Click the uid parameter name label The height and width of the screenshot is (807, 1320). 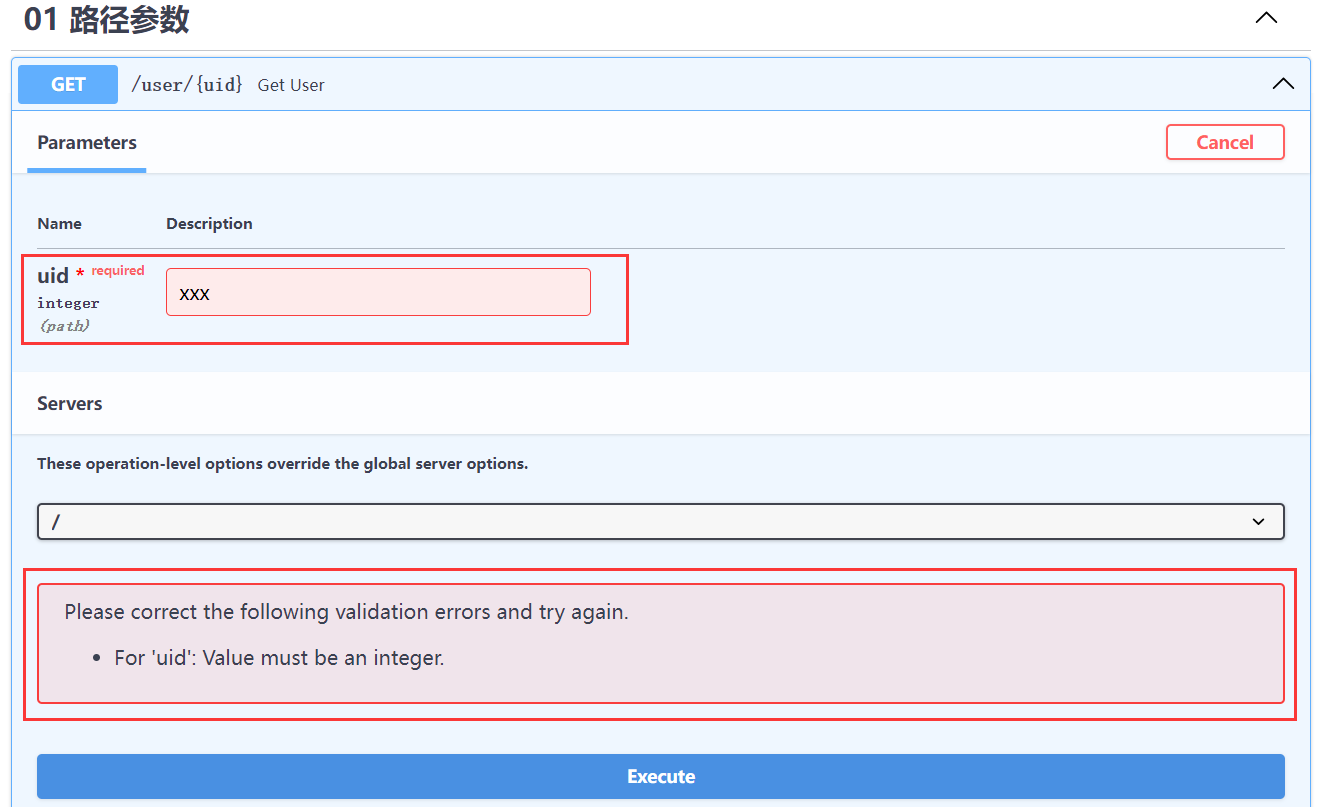[x=53, y=276]
